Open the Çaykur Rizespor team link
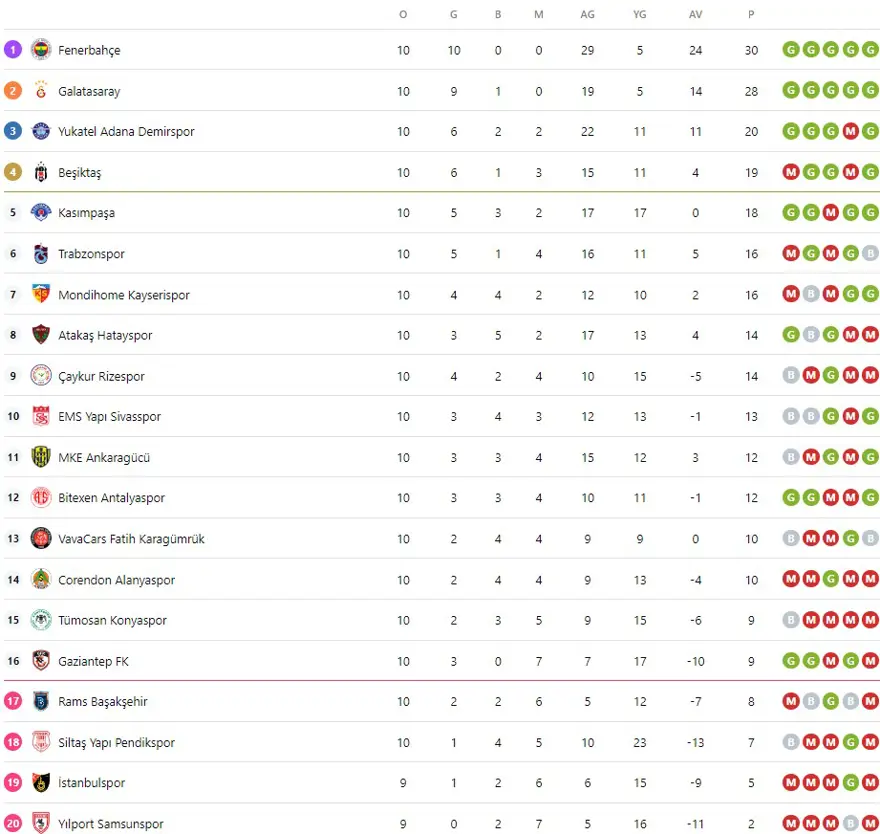 (101, 377)
